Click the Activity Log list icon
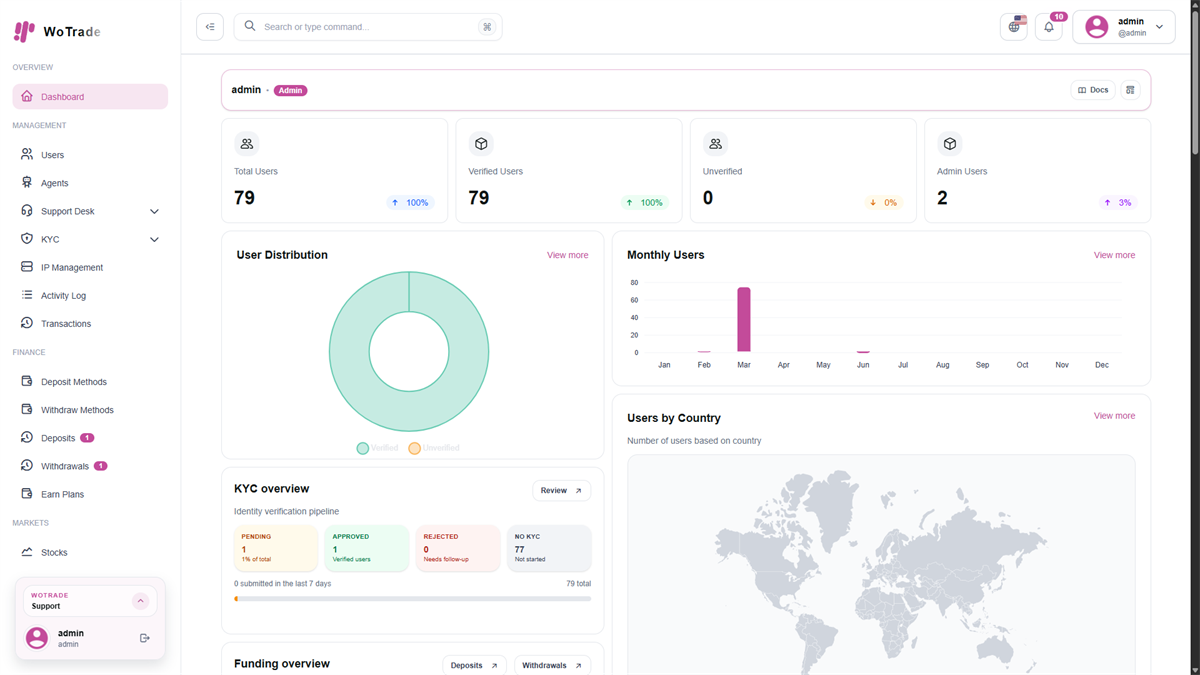Image resolution: width=1200 pixels, height=675 pixels. pos(27,295)
